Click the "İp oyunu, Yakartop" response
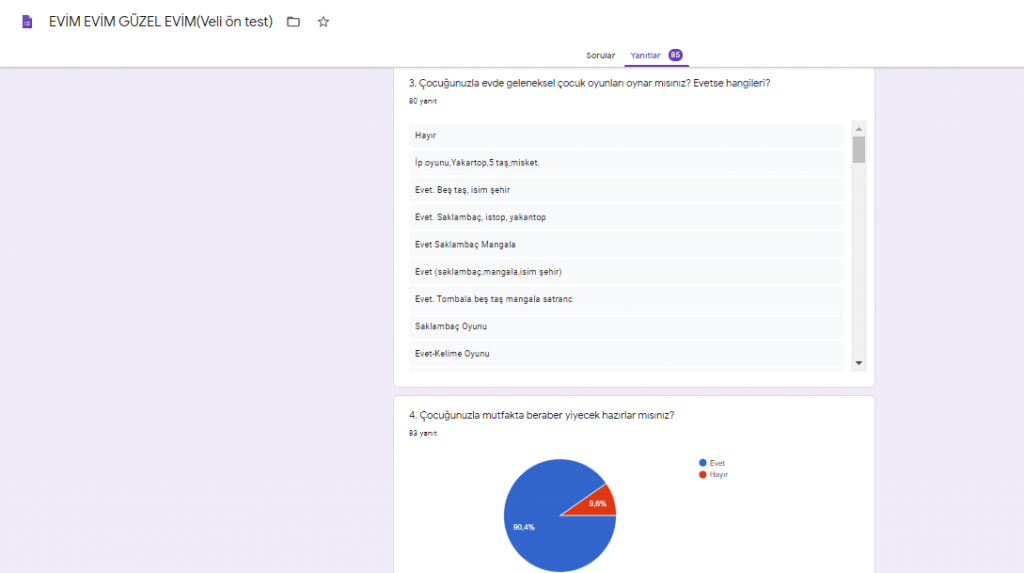This screenshot has width=1024, height=573. 626,162
